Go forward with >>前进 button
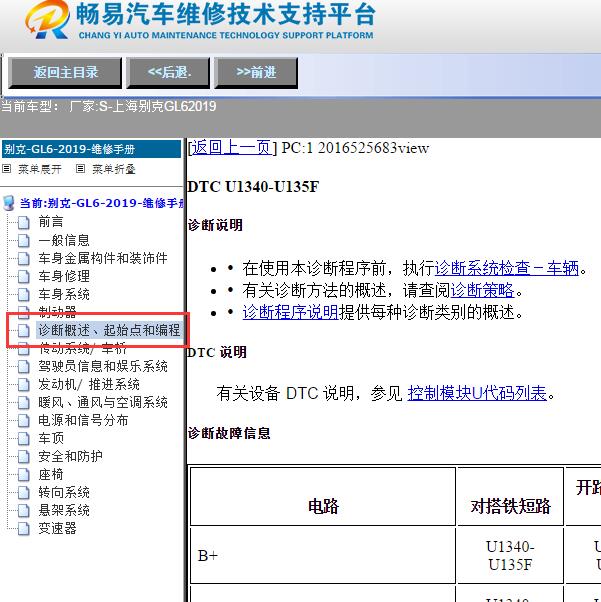The height and width of the screenshot is (602, 601). point(256,73)
